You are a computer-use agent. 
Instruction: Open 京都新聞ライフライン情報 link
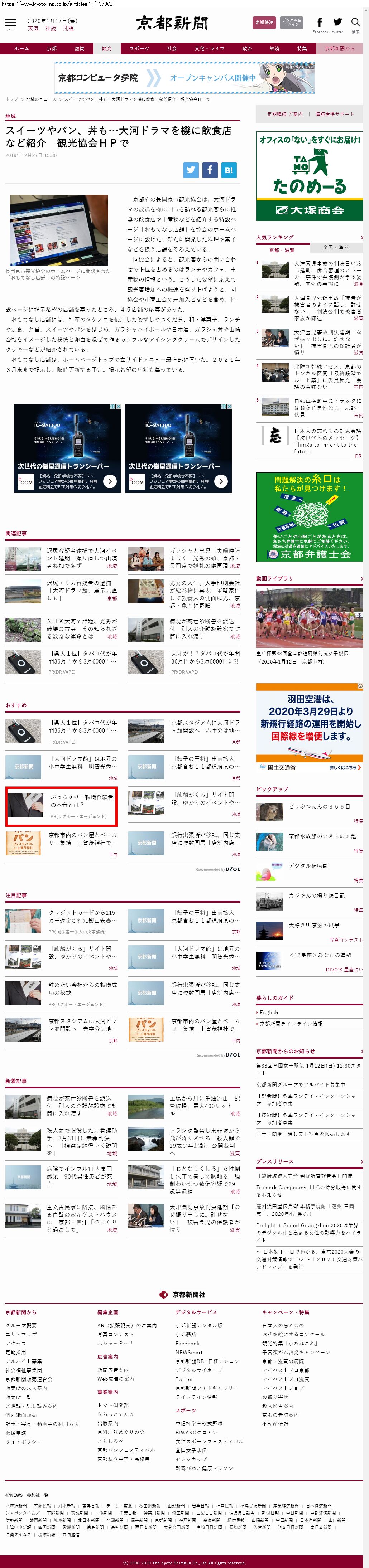pyautogui.click(x=291, y=1024)
